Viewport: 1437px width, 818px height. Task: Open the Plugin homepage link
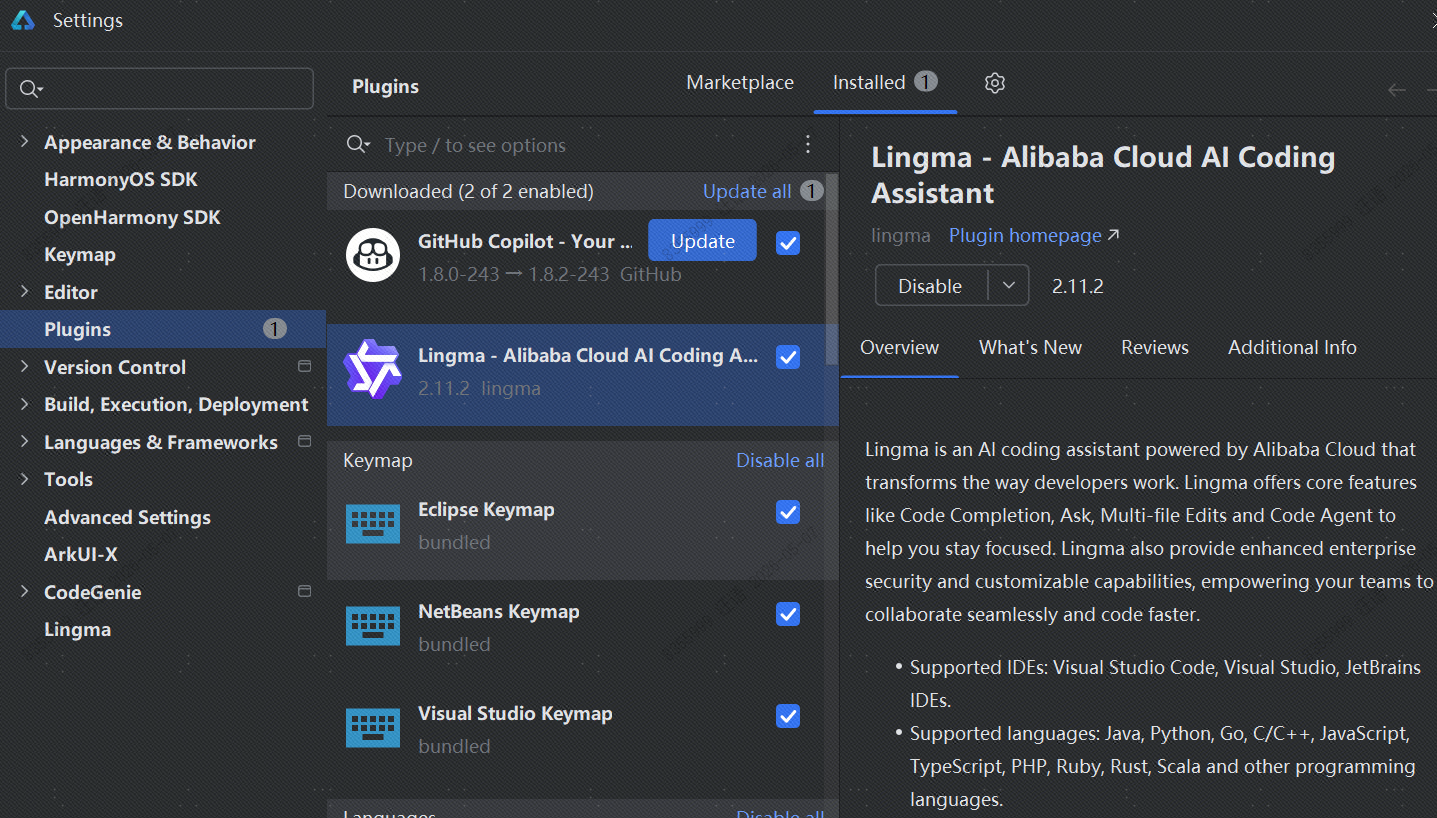1034,235
